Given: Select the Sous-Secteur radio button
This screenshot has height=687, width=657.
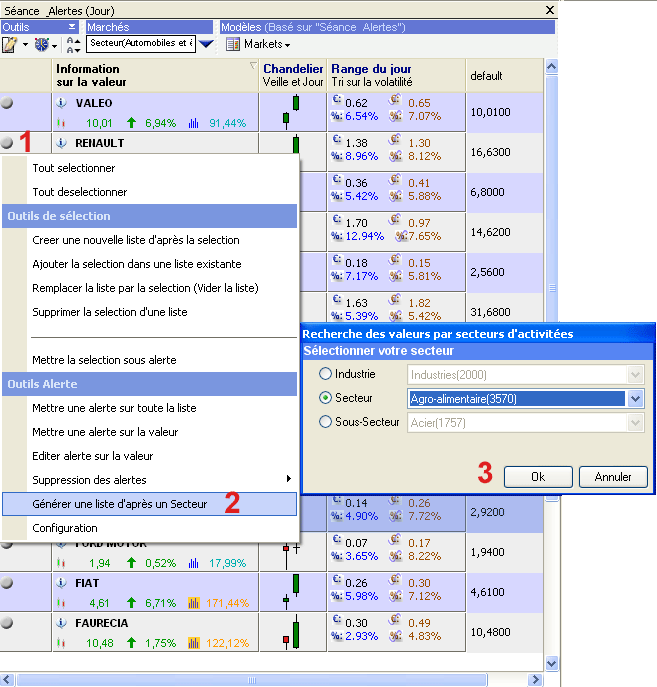Looking at the screenshot, I should coord(325,422).
